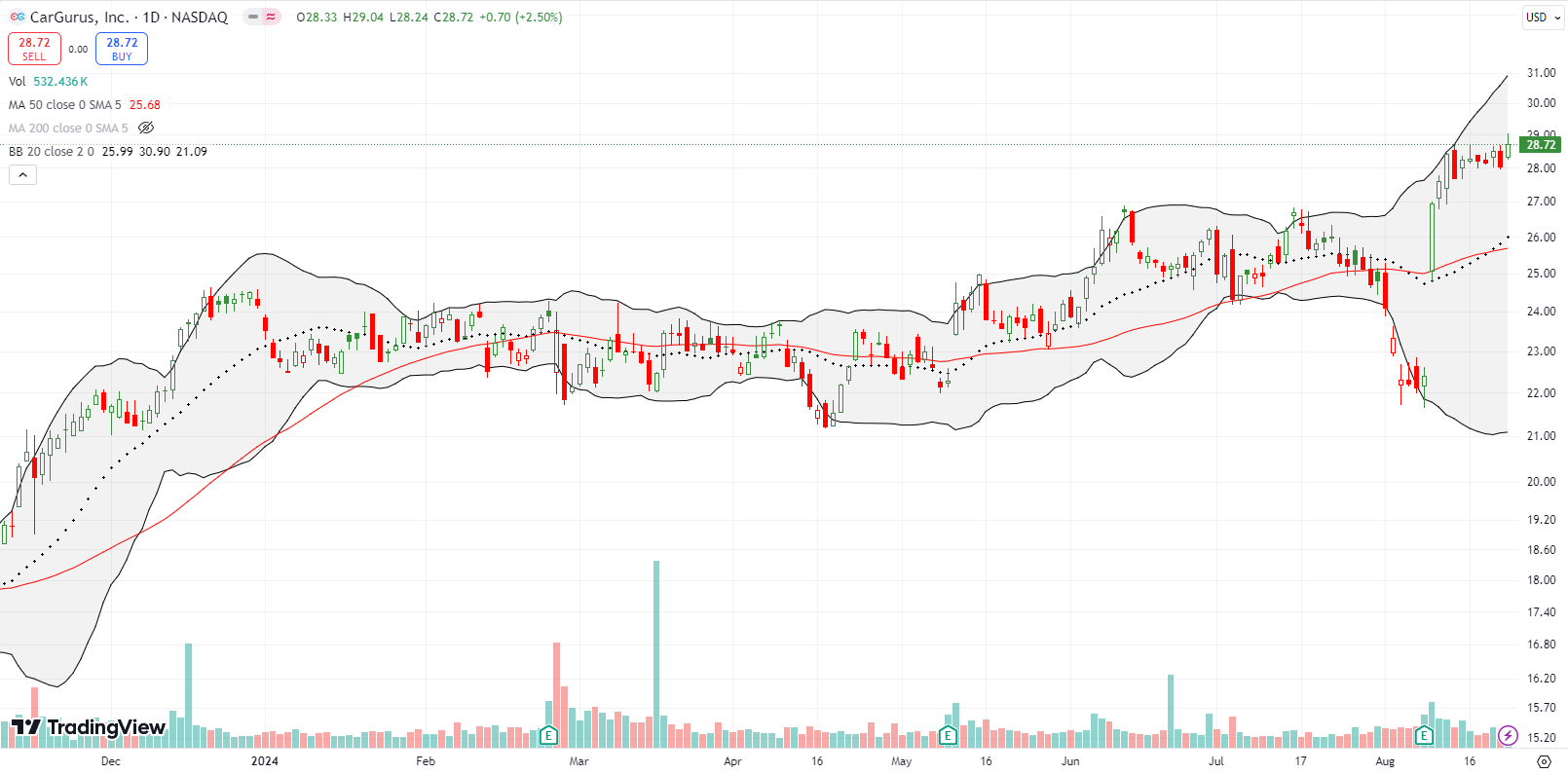Image resolution: width=1568 pixels, height=774 pixels.
Task: Click the 28.72 BUY button
Action: tap(122, 49)
